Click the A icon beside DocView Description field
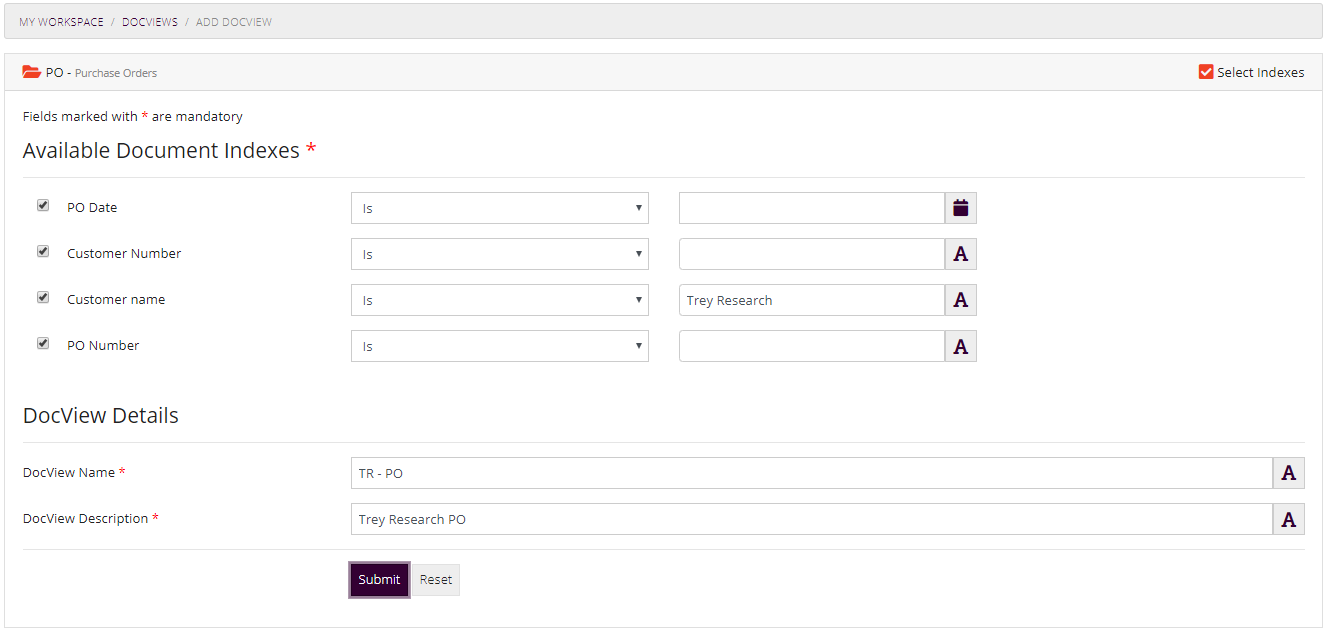The image size is (1325, 638). pyautogui.click(x=1288, y=518)
